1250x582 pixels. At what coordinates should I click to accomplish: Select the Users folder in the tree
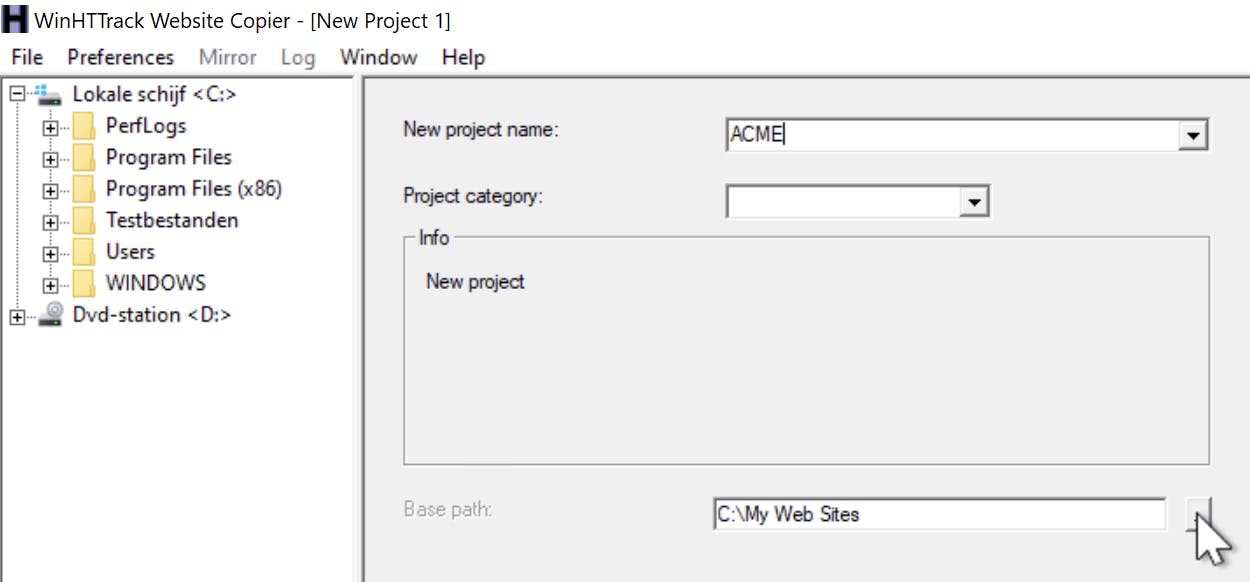(x=130, y=252)
